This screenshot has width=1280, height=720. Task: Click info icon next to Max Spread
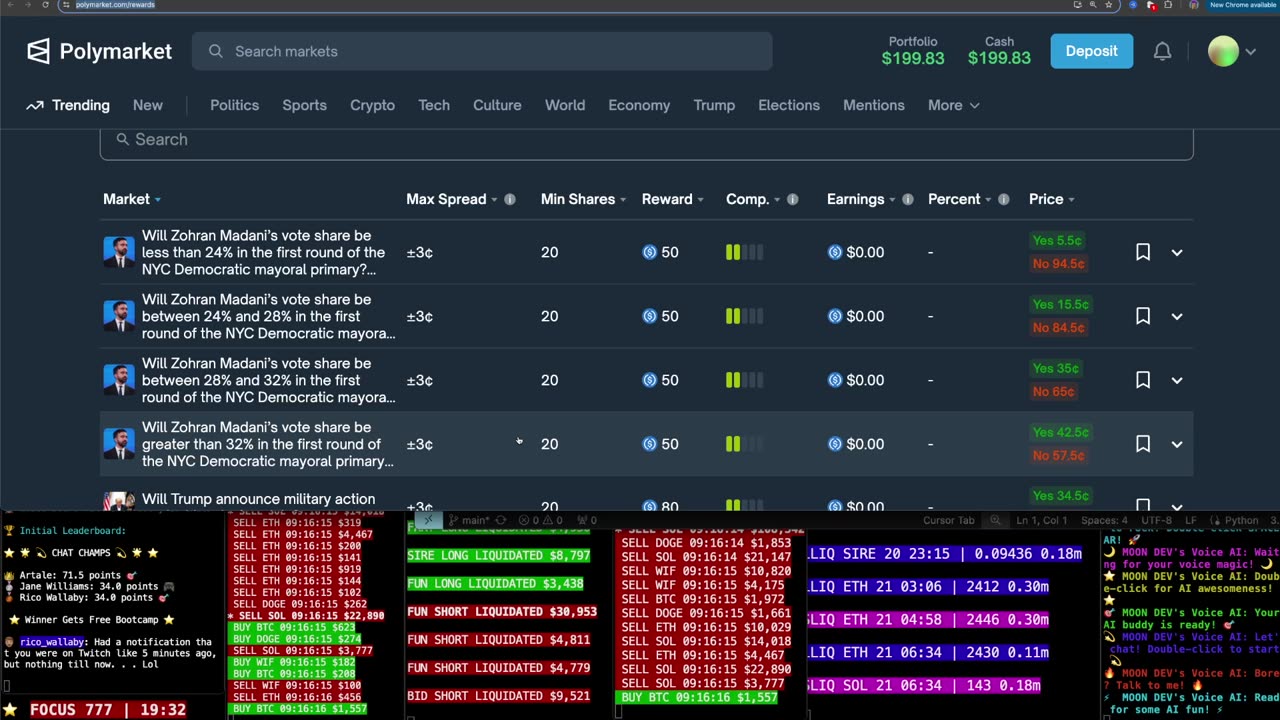tap(510, 199)
